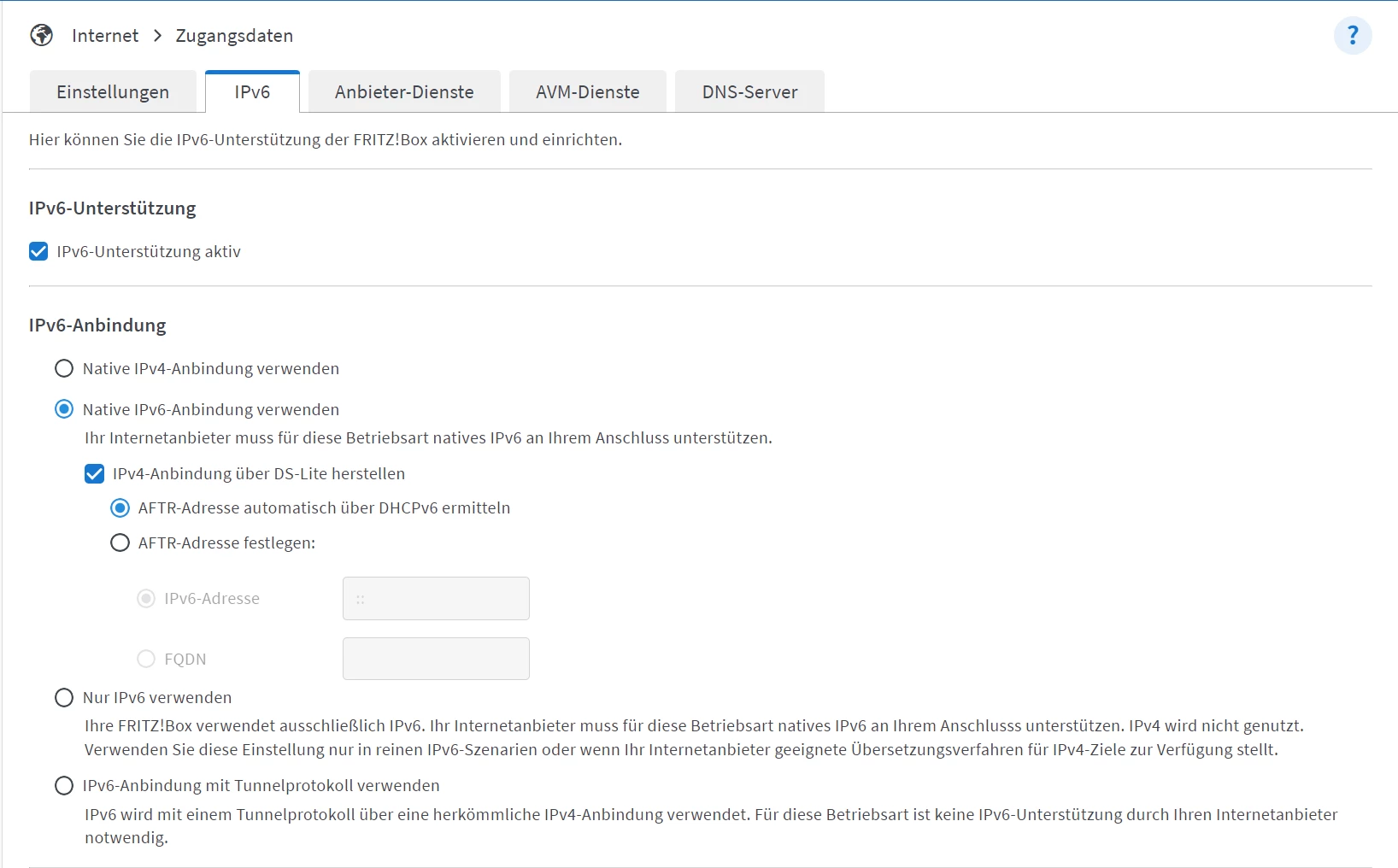The width and height of the screenshot is (1398, 868).
Task: Select AFTR-Adresse festlegen radio button
Action: (120, 542)
